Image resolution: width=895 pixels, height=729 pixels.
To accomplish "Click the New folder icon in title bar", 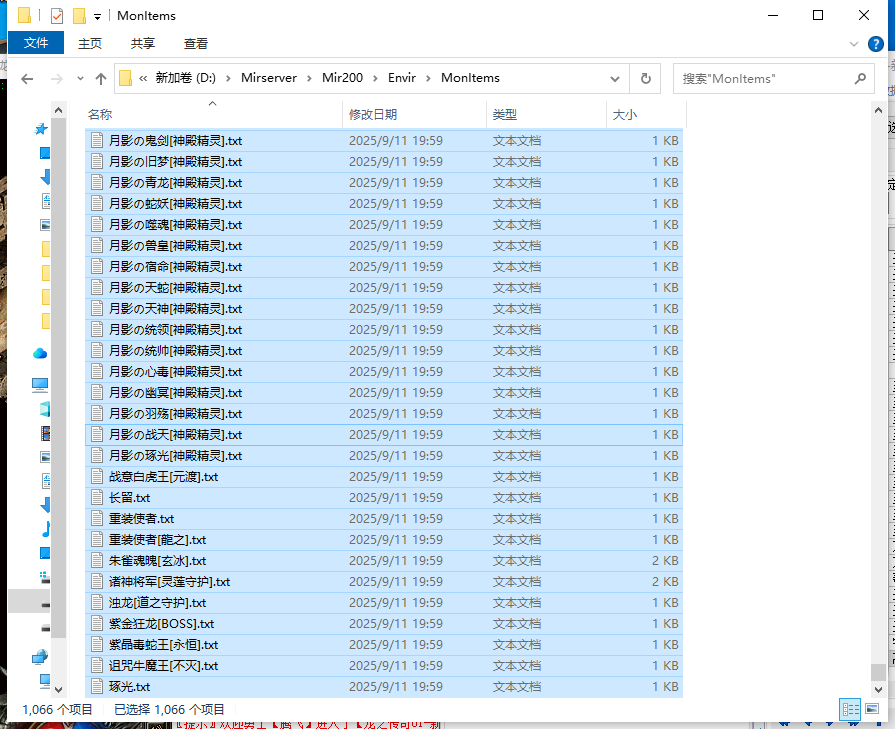I will (79, 16).
